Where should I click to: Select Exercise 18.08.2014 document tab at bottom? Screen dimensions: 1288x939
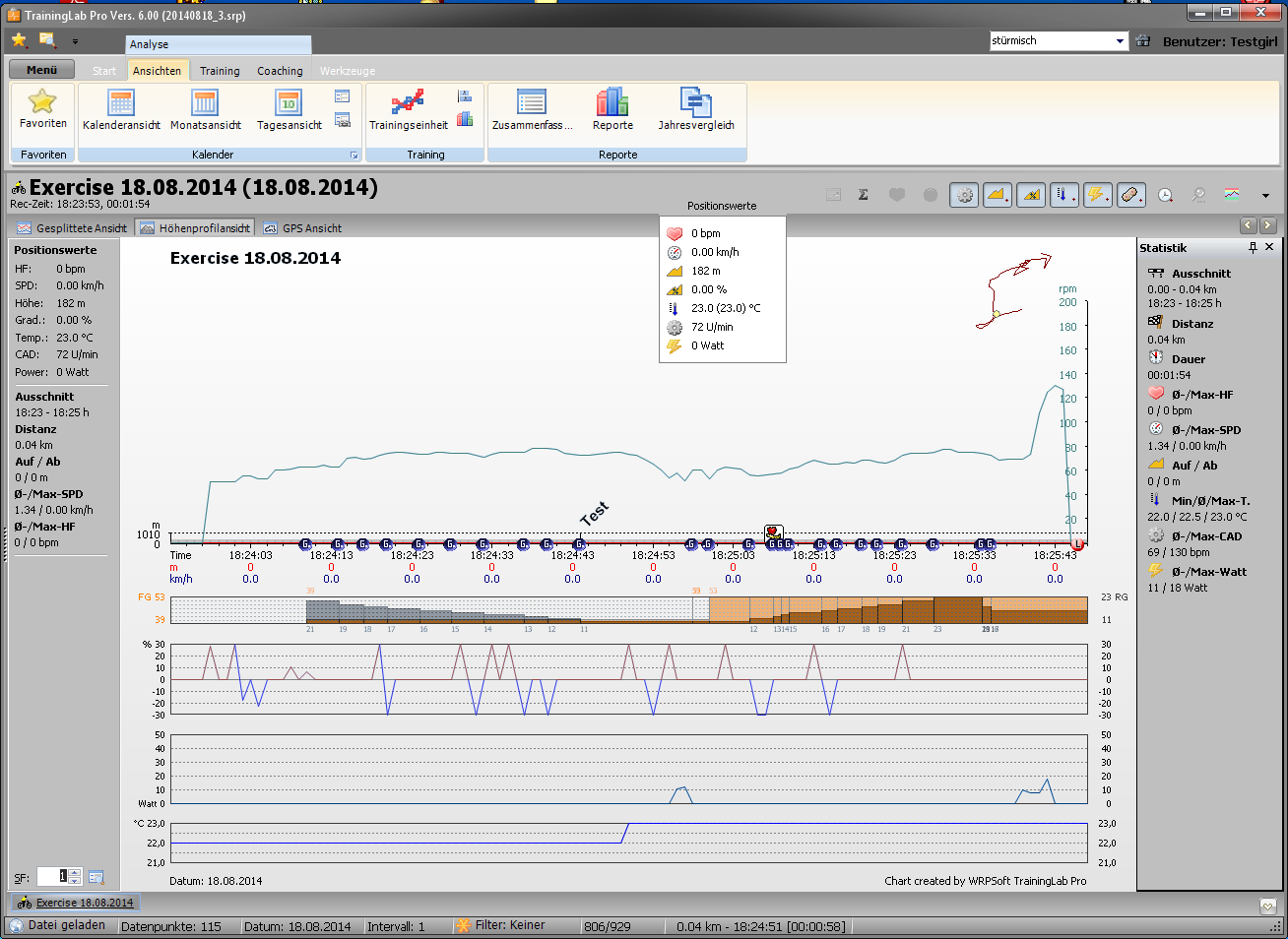coord(76,903)
